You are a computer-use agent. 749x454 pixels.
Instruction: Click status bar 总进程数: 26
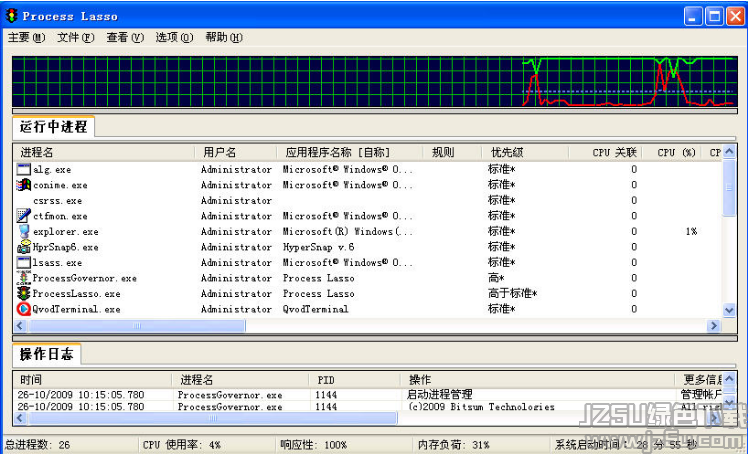[38, 445]
